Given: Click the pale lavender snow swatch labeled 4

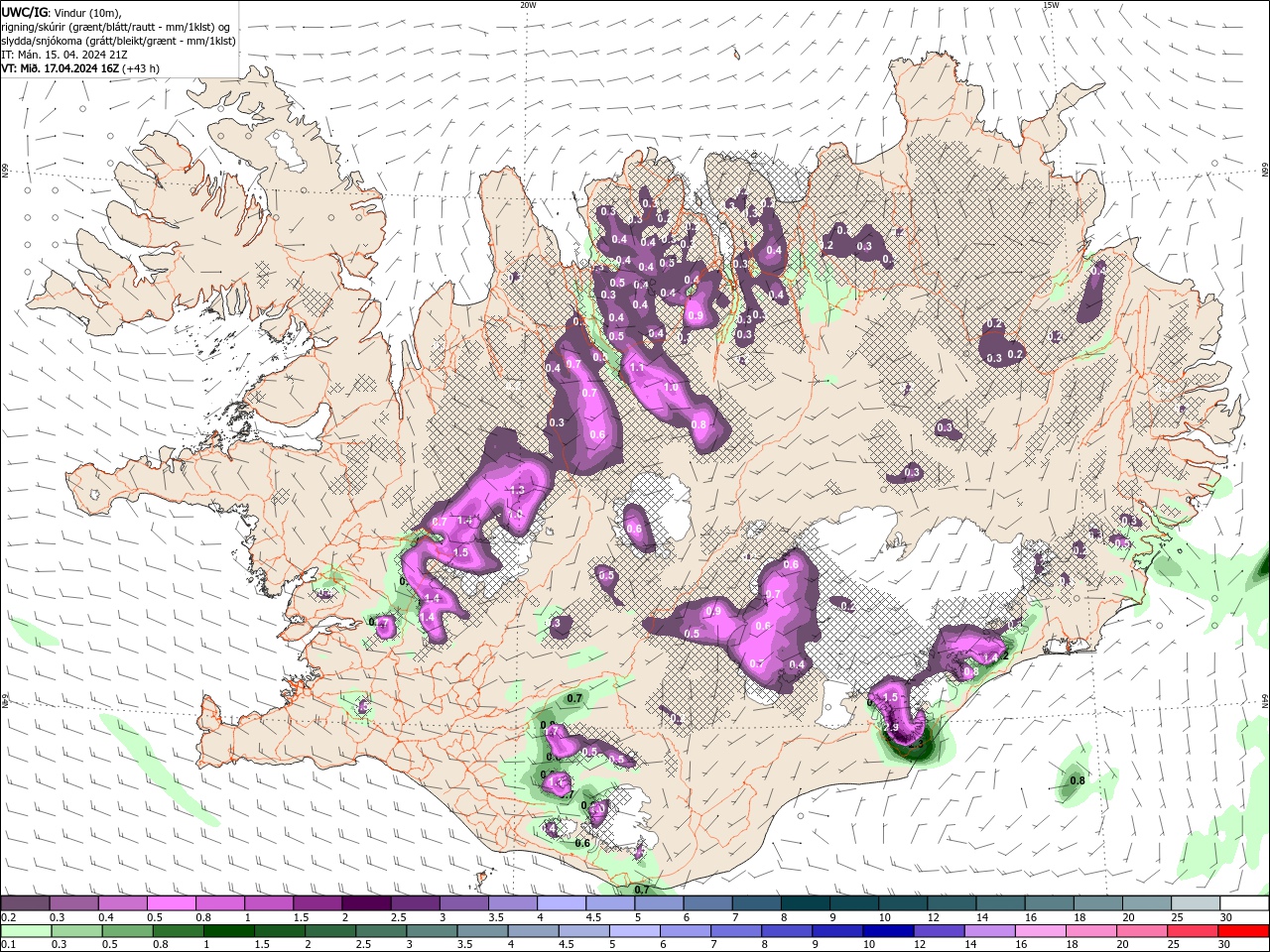Looking at the screenshot, I should (x=561, y=903).
